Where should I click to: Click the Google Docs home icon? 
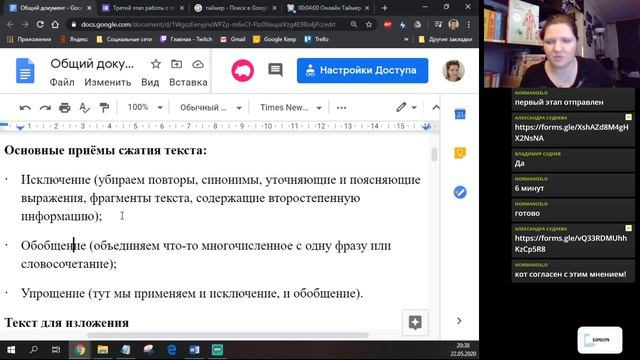click(x=25, y=71)
